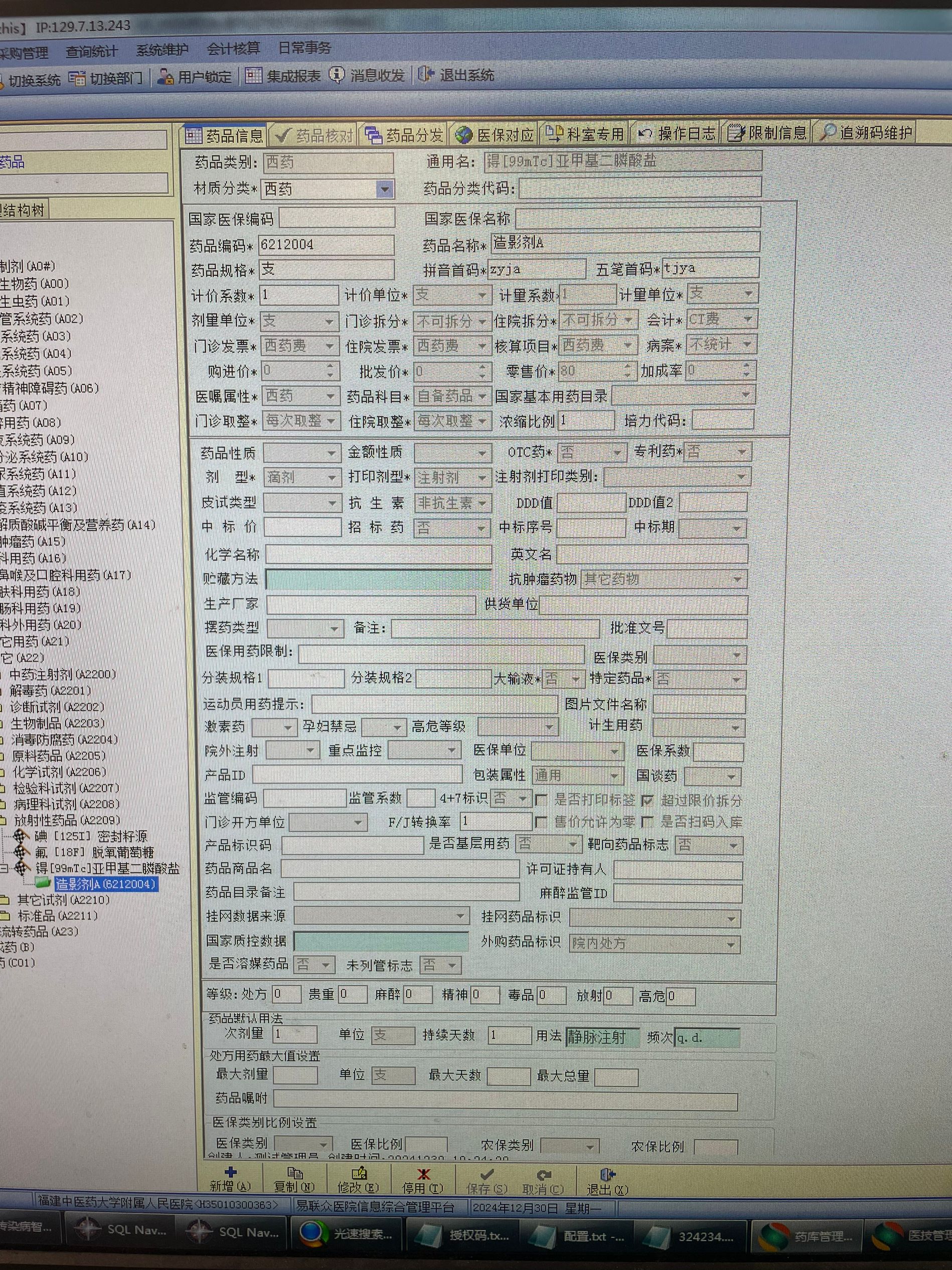The image size is (952, 1270).
Task: Add a new drug with 新增(A)
Action: pyautogui.click(x=230, y=1179)
